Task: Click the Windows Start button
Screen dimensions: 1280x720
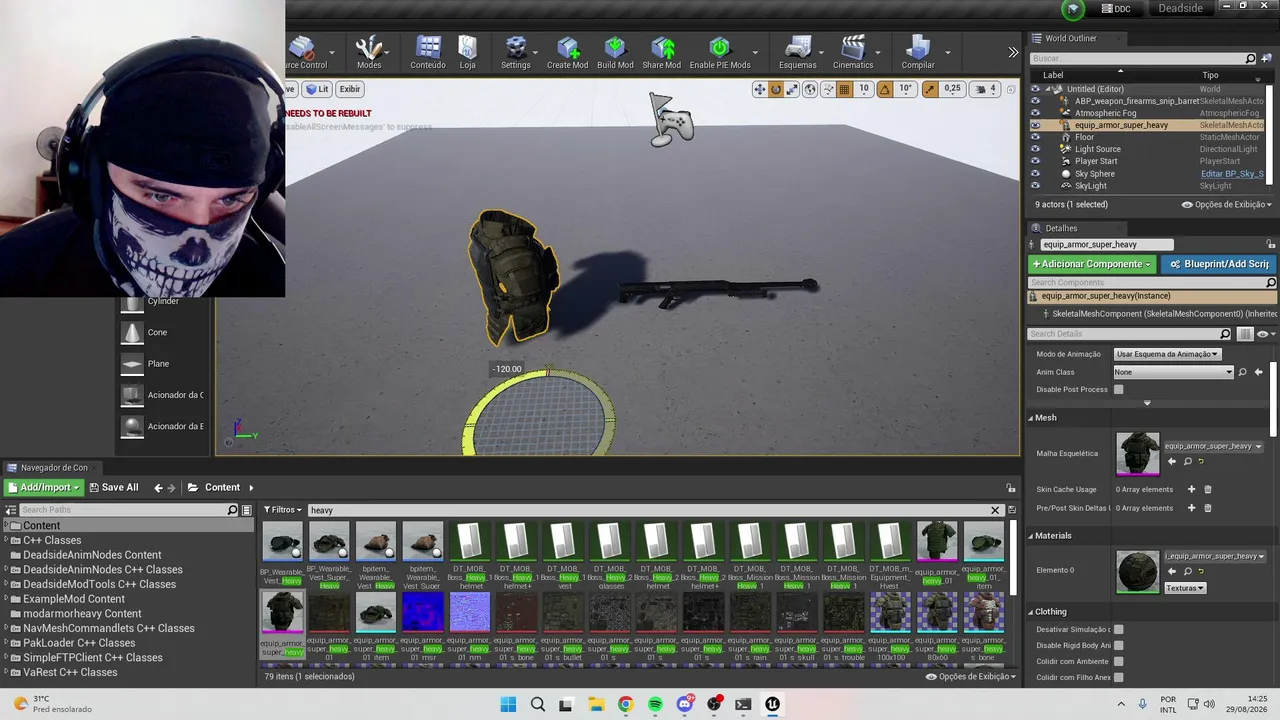Action: click(x=508, y=704)
